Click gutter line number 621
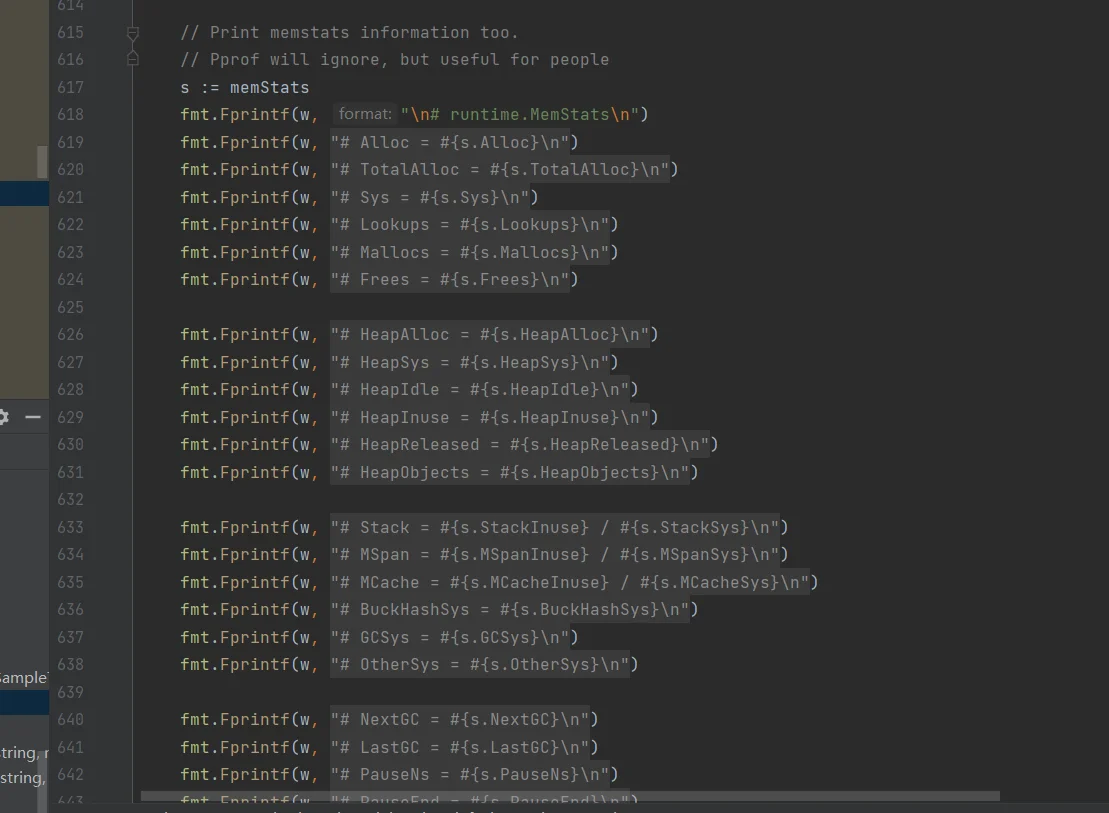Screen dimensions: 1109x813 [70, 197]
